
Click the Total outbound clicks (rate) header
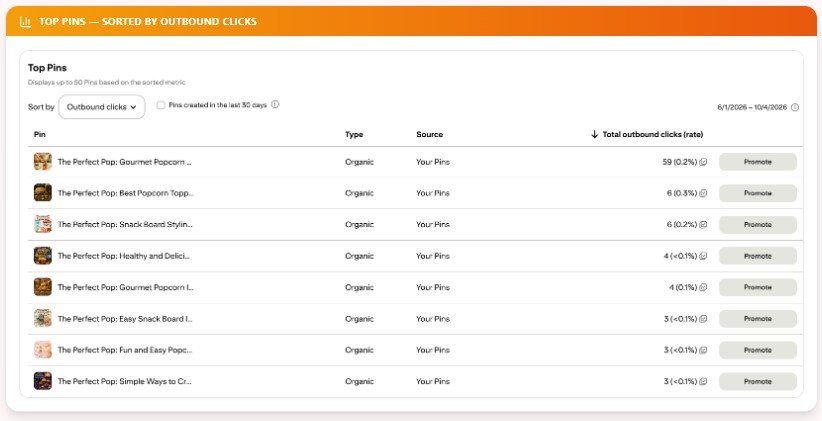pos(653,134)
